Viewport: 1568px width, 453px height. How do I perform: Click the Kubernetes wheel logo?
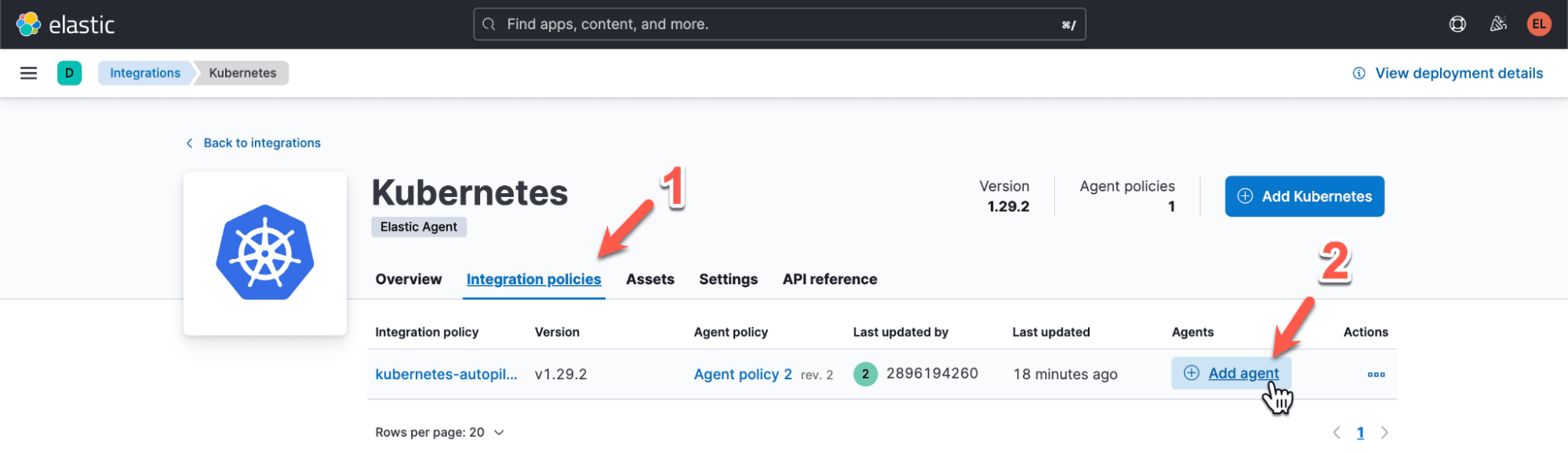[265, 253]
